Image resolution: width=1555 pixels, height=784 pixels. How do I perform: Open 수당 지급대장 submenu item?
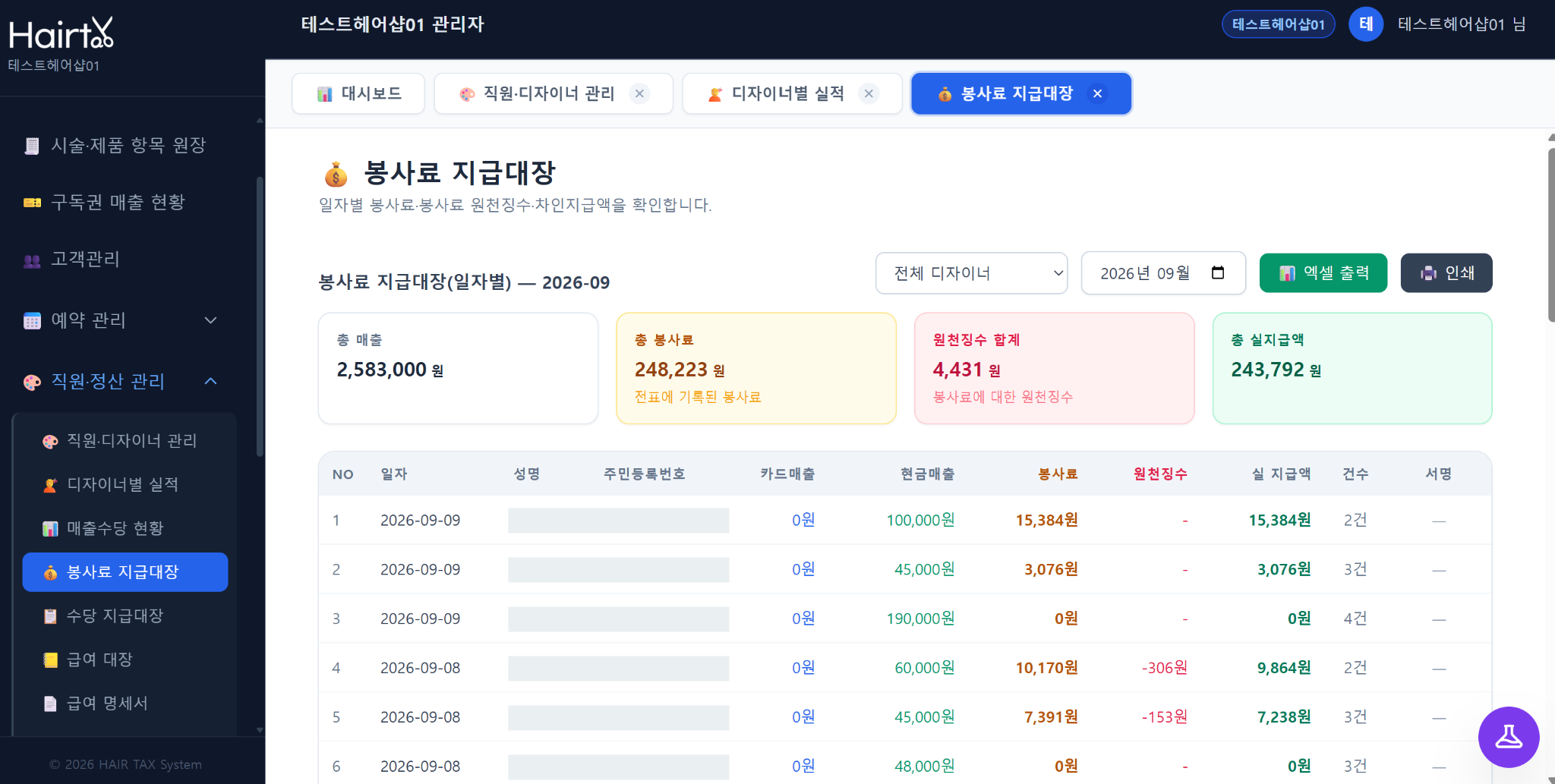tap(125, 616)
